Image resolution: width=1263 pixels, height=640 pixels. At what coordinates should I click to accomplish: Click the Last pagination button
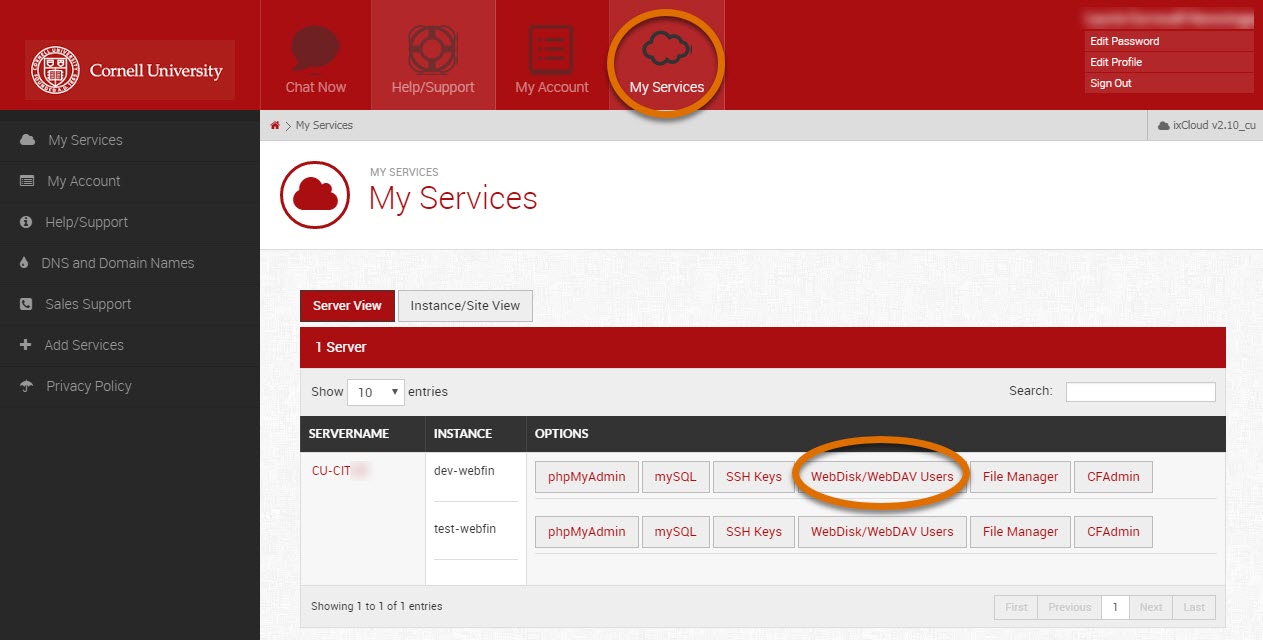[x=1194, y=607]
